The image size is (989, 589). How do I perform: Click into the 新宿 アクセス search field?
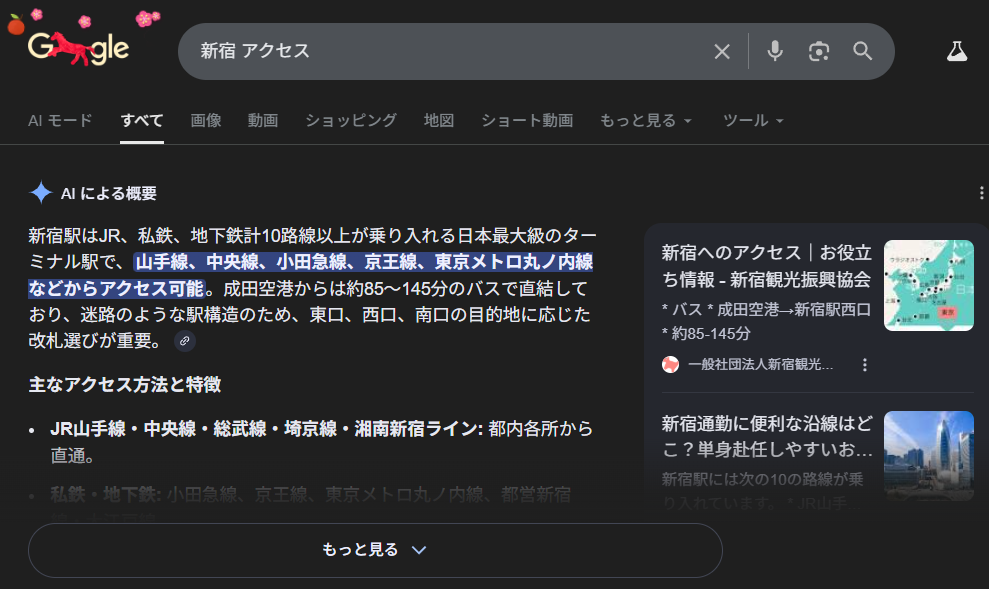(x=440, y=51)
